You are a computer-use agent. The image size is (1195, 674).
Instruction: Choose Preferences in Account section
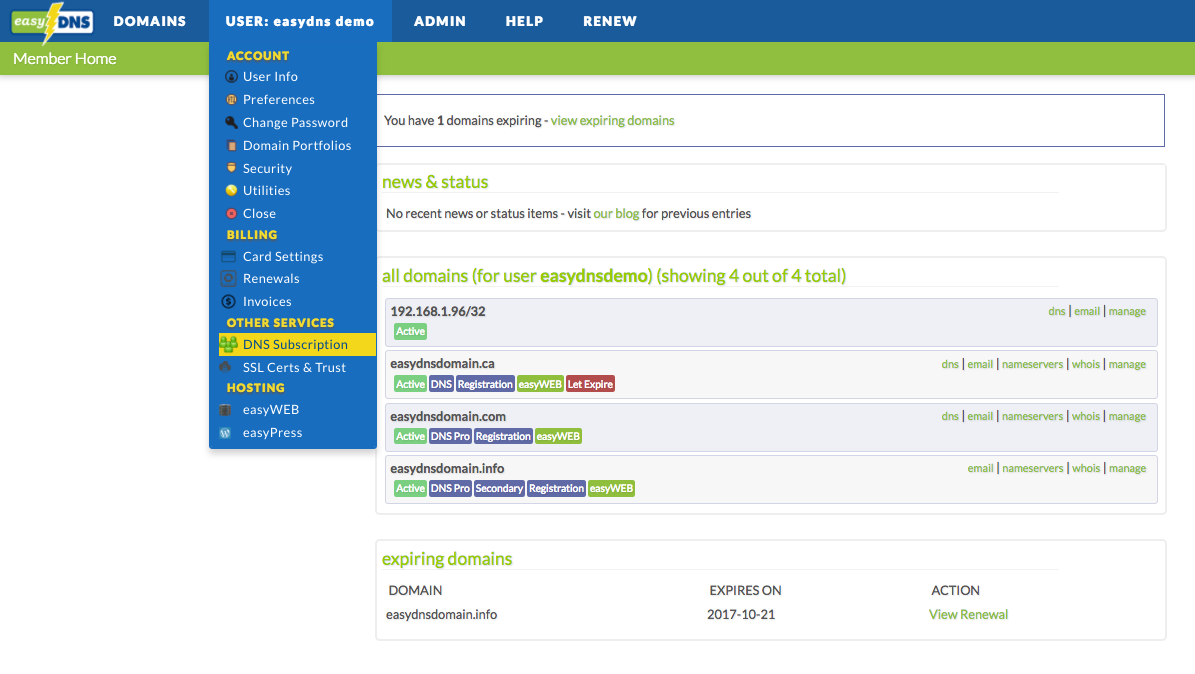tap(279, 100)
